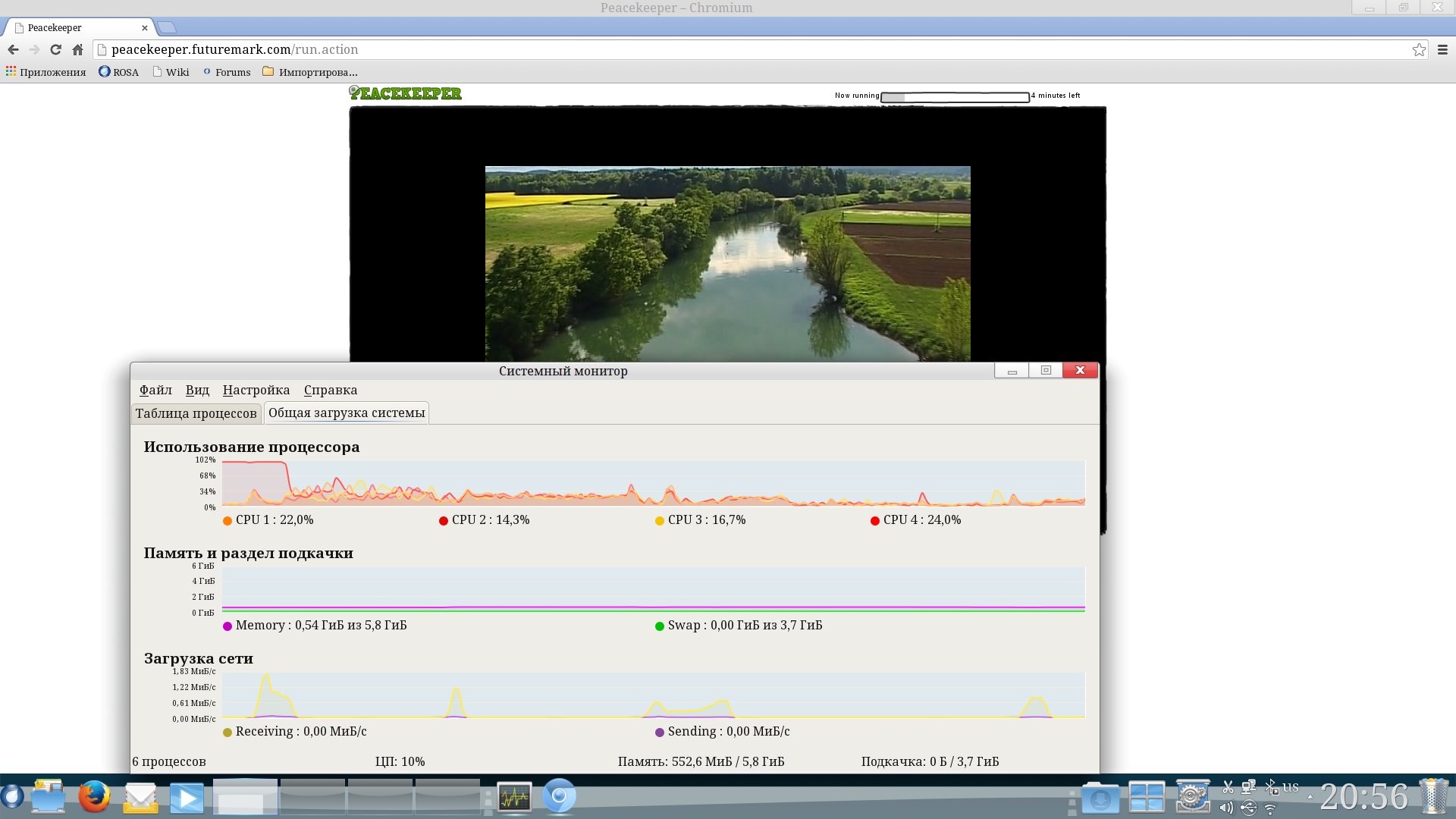Open the Файл menu
The height and width of the screenshot is (819, 1456).
[x=155, y=390]
